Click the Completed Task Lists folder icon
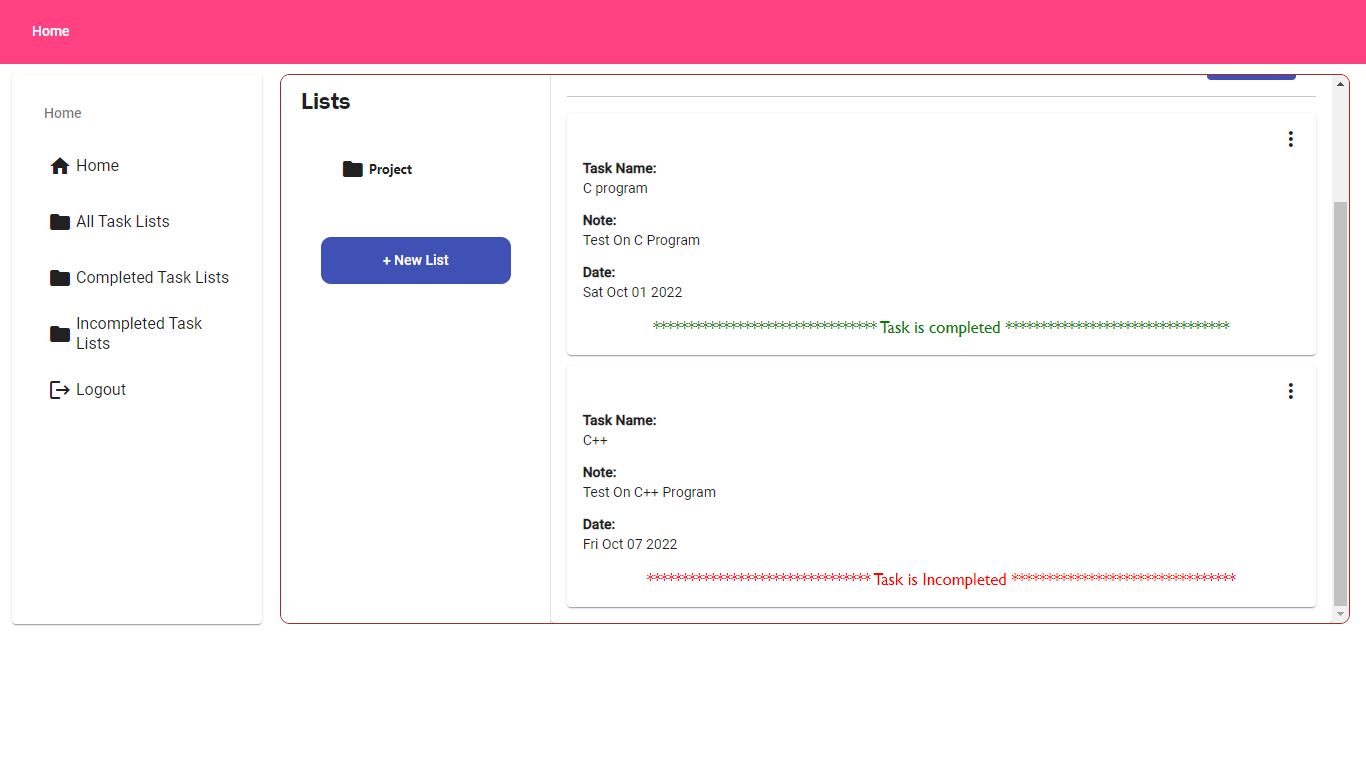 point(59,277)
